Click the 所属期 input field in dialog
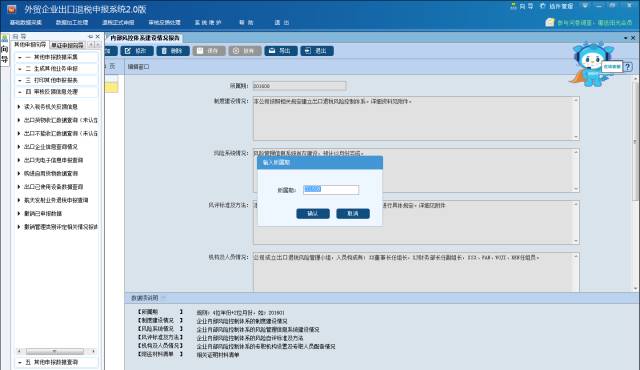 tap(331, 190)
